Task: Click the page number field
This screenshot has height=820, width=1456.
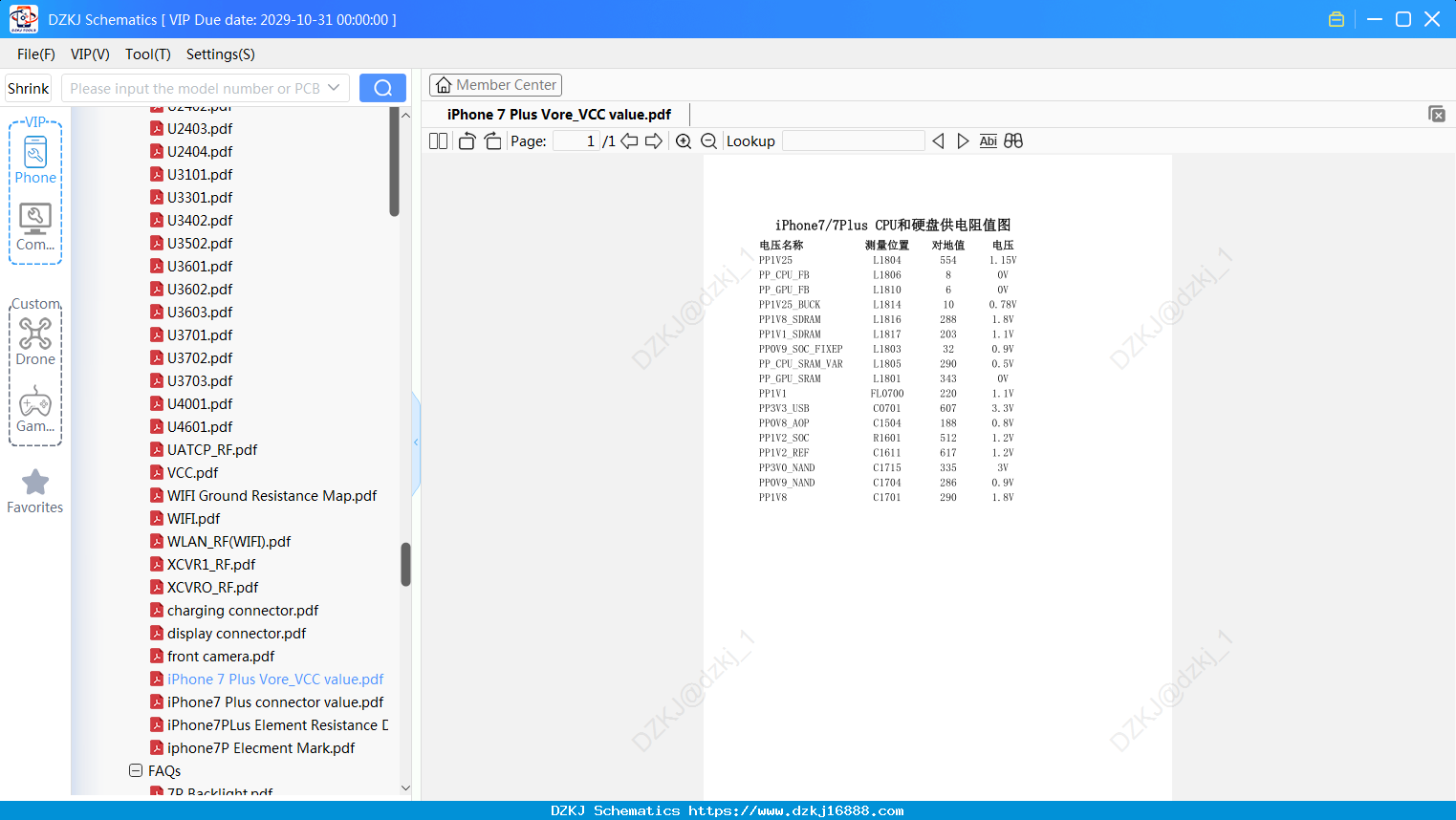Action: [x=576, y=141]
